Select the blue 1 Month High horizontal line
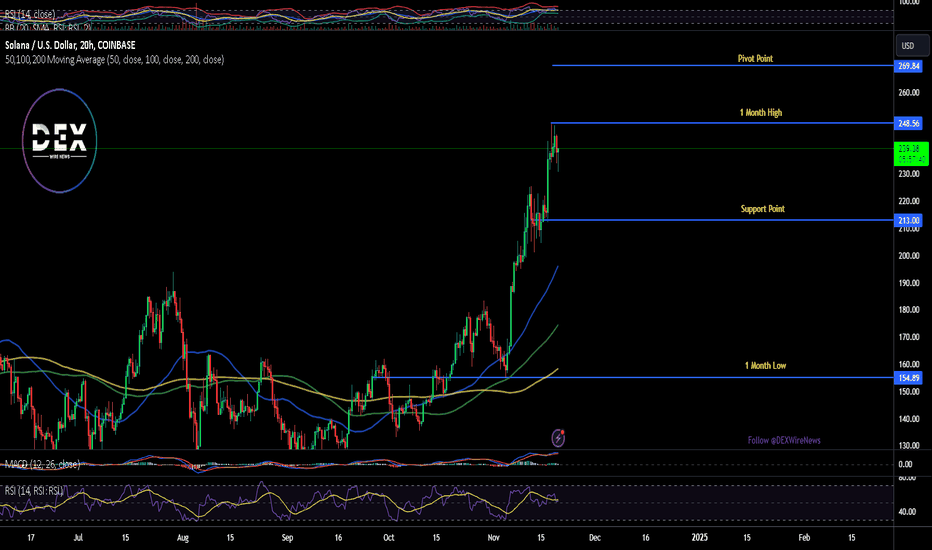Viewport: 932px width, 550px height. coord(723,123)
